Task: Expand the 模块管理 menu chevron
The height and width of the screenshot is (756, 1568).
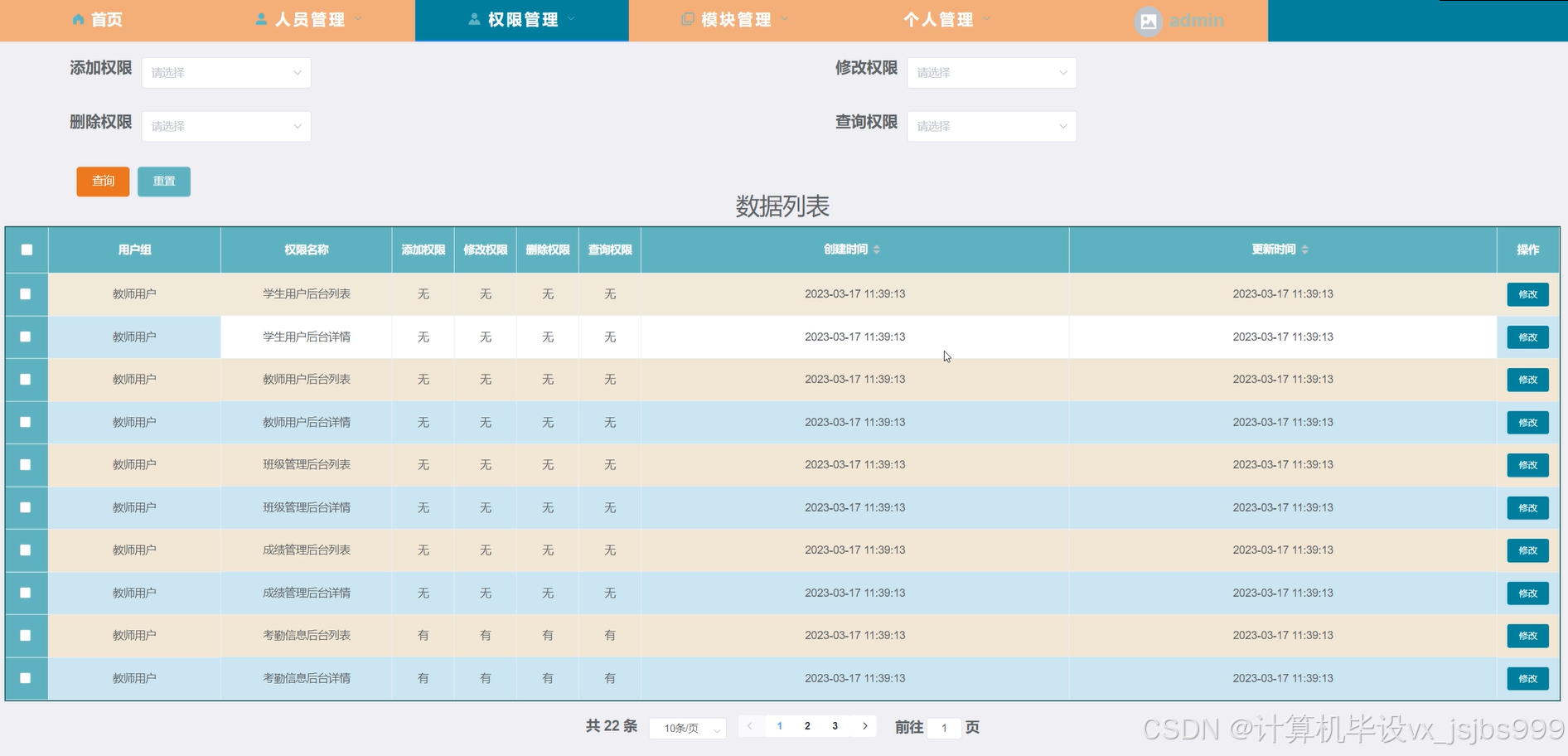Action: point(785,19)
